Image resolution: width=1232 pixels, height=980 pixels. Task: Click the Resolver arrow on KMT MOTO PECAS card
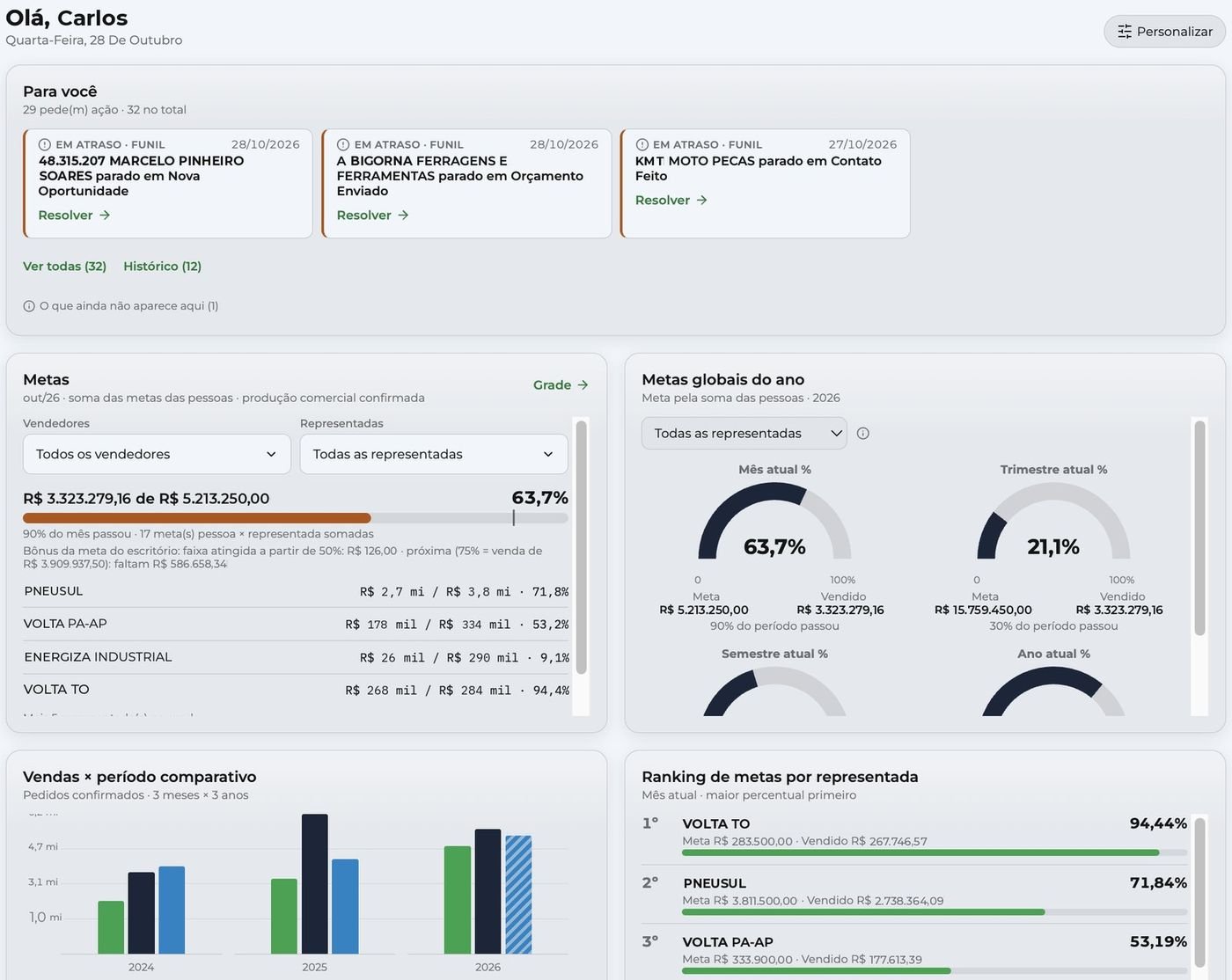coord(702,200)
